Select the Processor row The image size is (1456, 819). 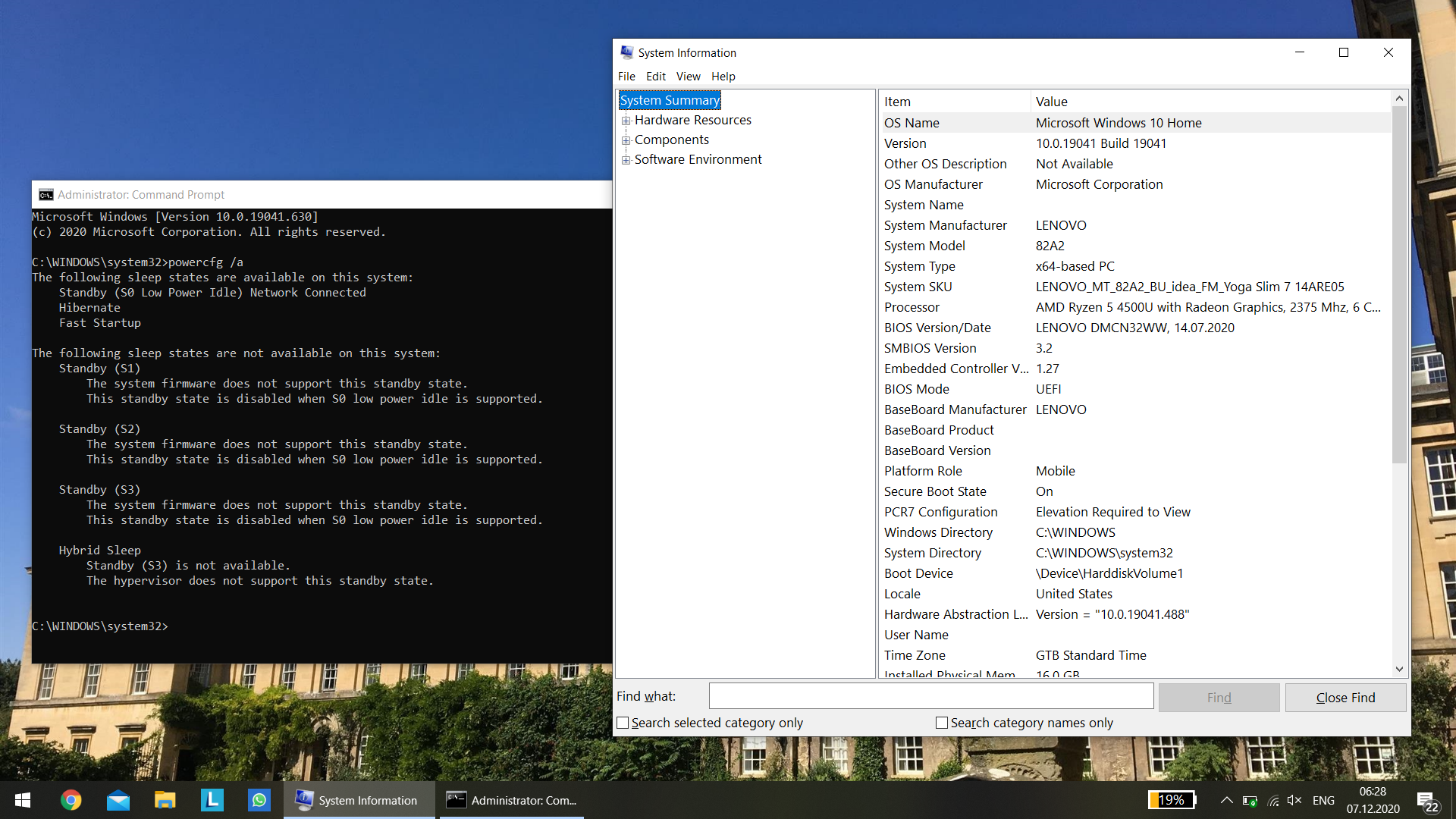tap(1135, 307)
